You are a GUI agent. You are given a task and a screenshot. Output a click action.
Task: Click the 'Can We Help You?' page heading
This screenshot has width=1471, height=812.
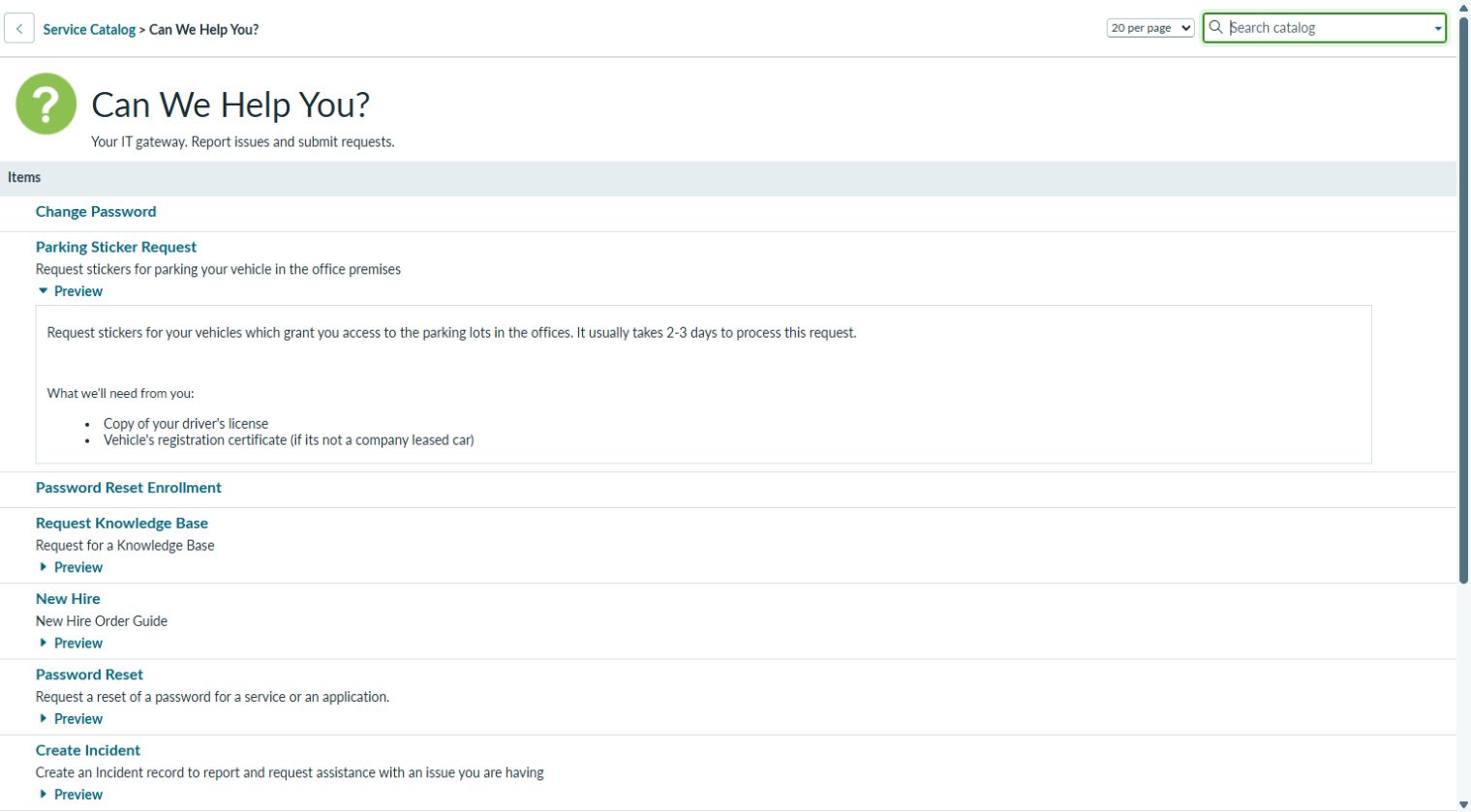coord(230,104)
